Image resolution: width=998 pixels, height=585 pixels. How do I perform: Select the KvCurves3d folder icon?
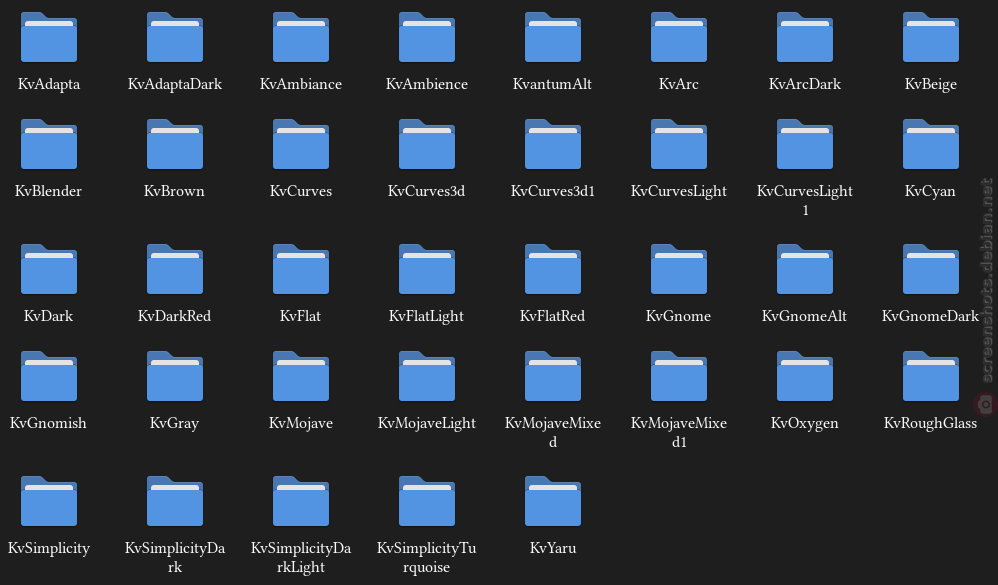point(427,144)
